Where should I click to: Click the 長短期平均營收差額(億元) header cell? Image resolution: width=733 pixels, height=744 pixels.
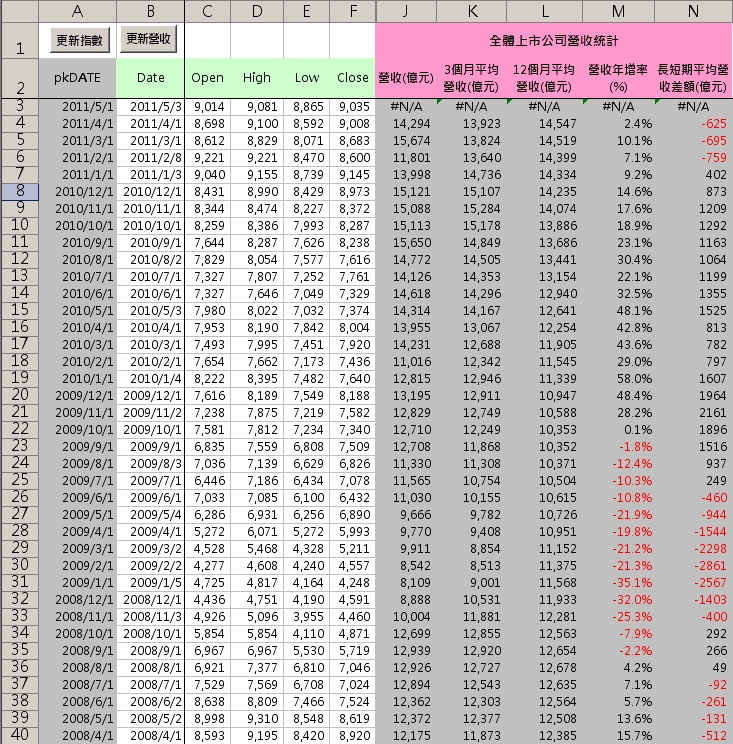[x=694, y=78]
